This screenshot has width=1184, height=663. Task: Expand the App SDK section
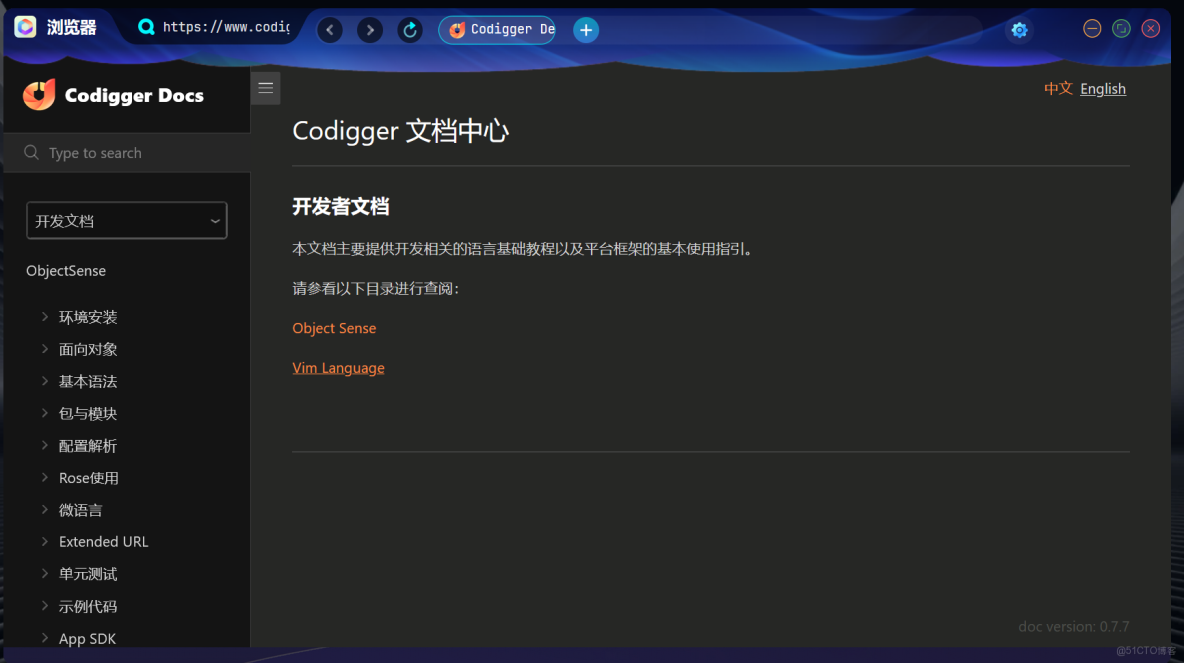click(45, 638)
